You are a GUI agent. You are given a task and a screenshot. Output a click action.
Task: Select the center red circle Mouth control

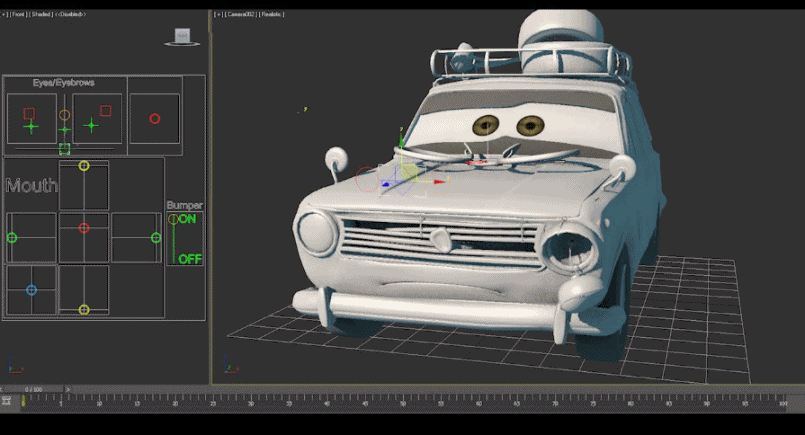point(84,228)
